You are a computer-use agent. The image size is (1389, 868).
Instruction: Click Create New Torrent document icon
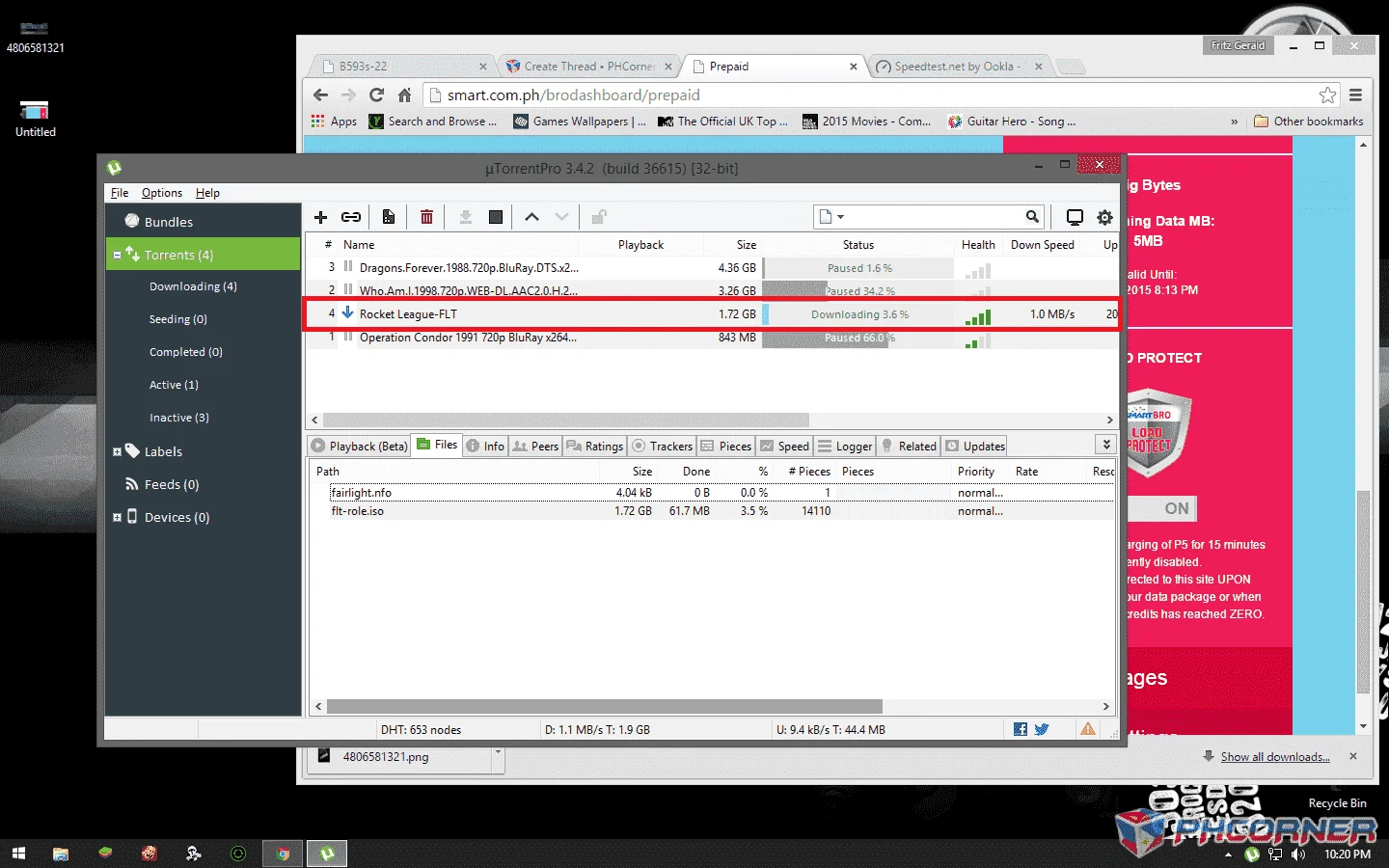[388, 217]
